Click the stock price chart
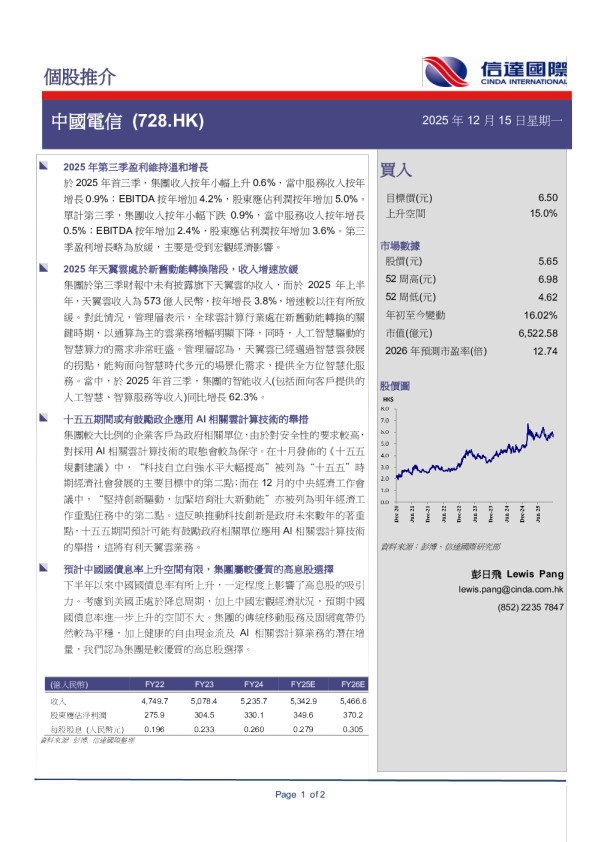Screen dimensions: 595x842 coord(469,459)
